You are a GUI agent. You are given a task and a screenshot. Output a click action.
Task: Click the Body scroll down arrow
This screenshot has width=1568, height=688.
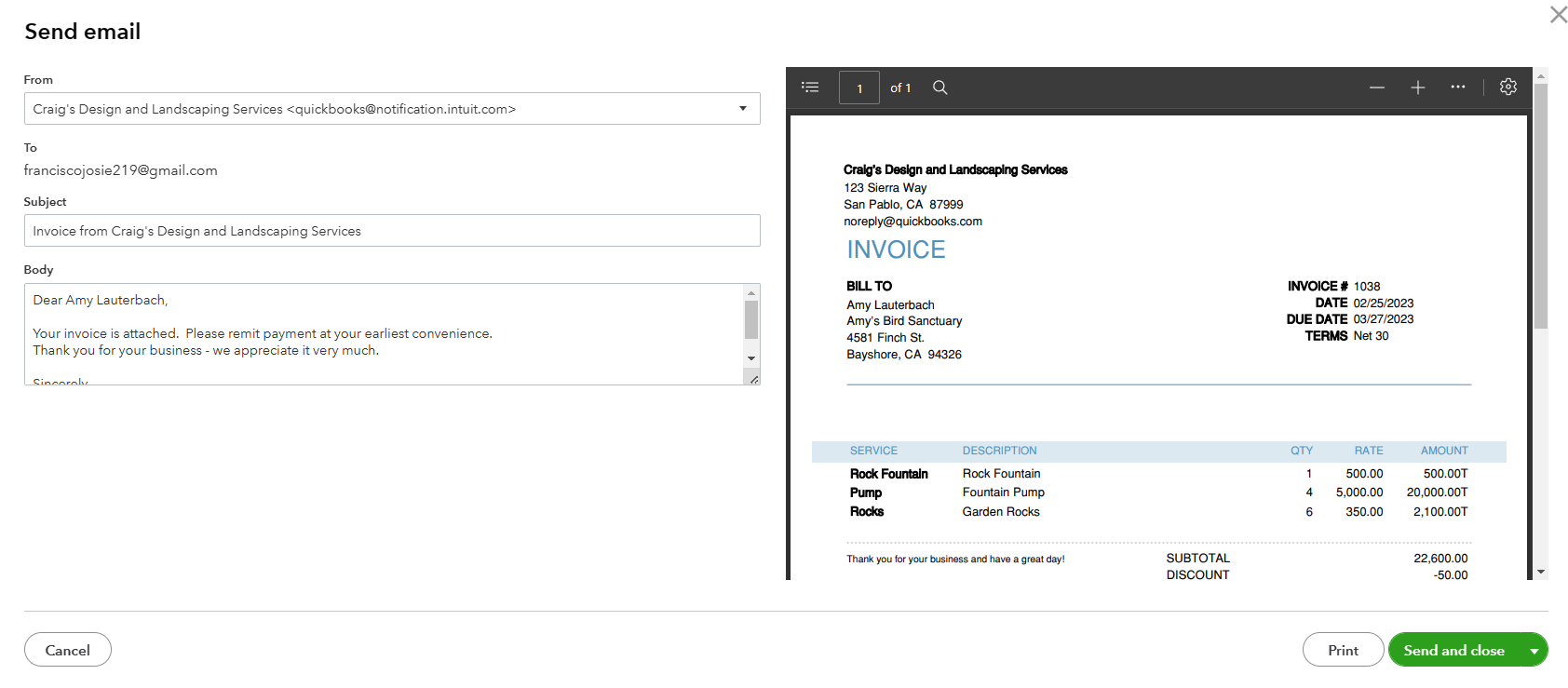(751, 358)
